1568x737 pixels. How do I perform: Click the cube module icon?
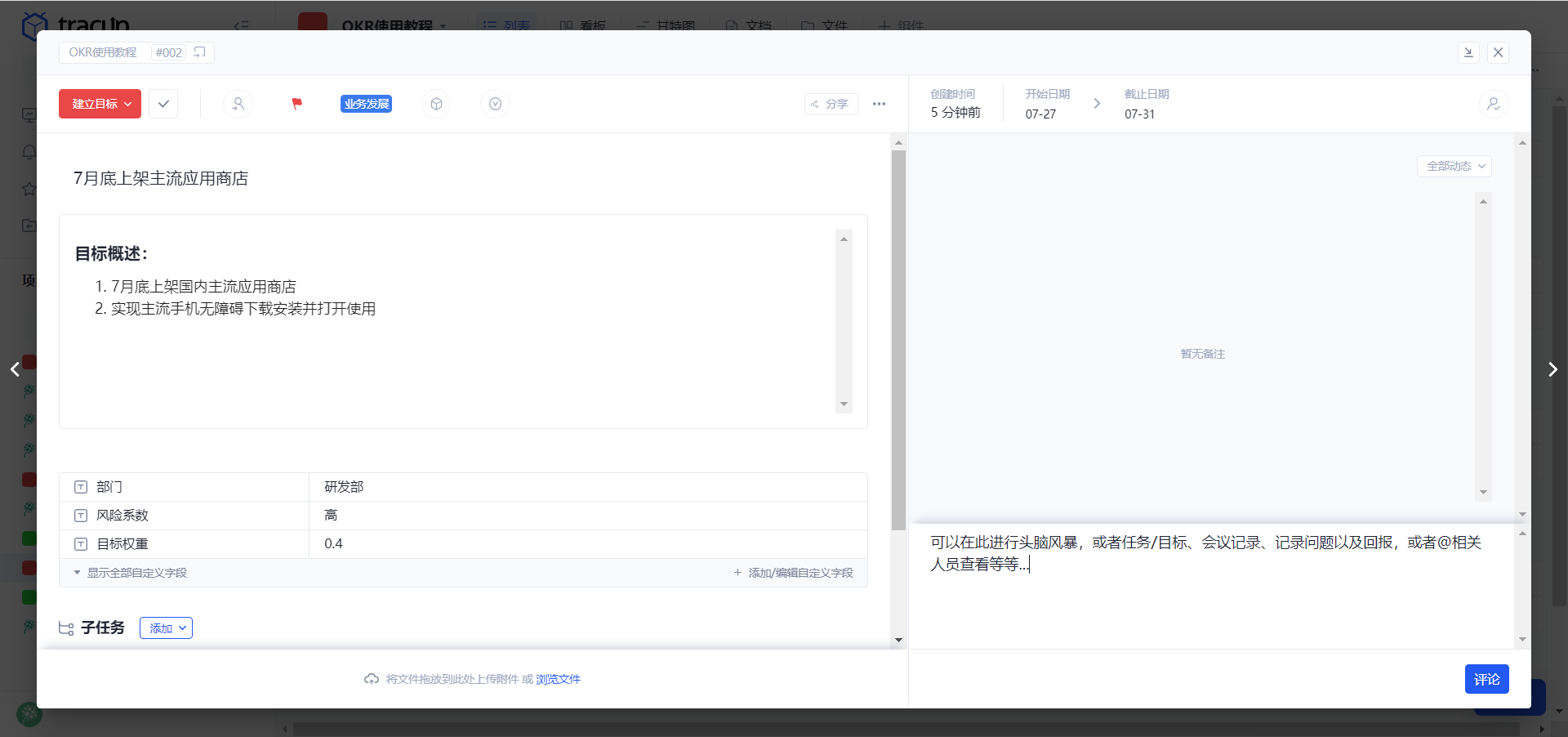pos(436,104)
